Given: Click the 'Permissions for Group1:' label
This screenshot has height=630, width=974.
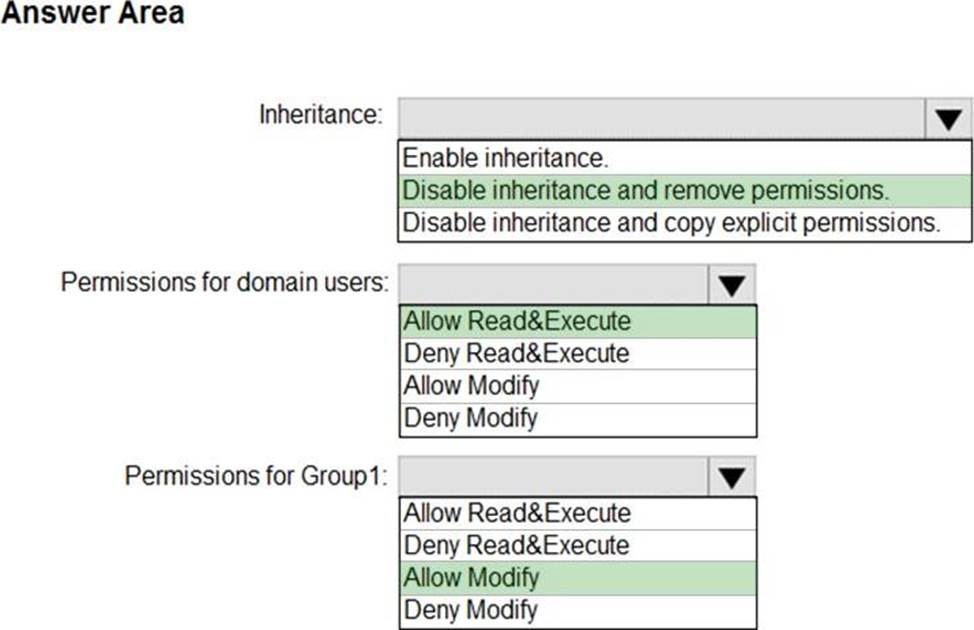Looking at the screenshot, I should [256, 475].
